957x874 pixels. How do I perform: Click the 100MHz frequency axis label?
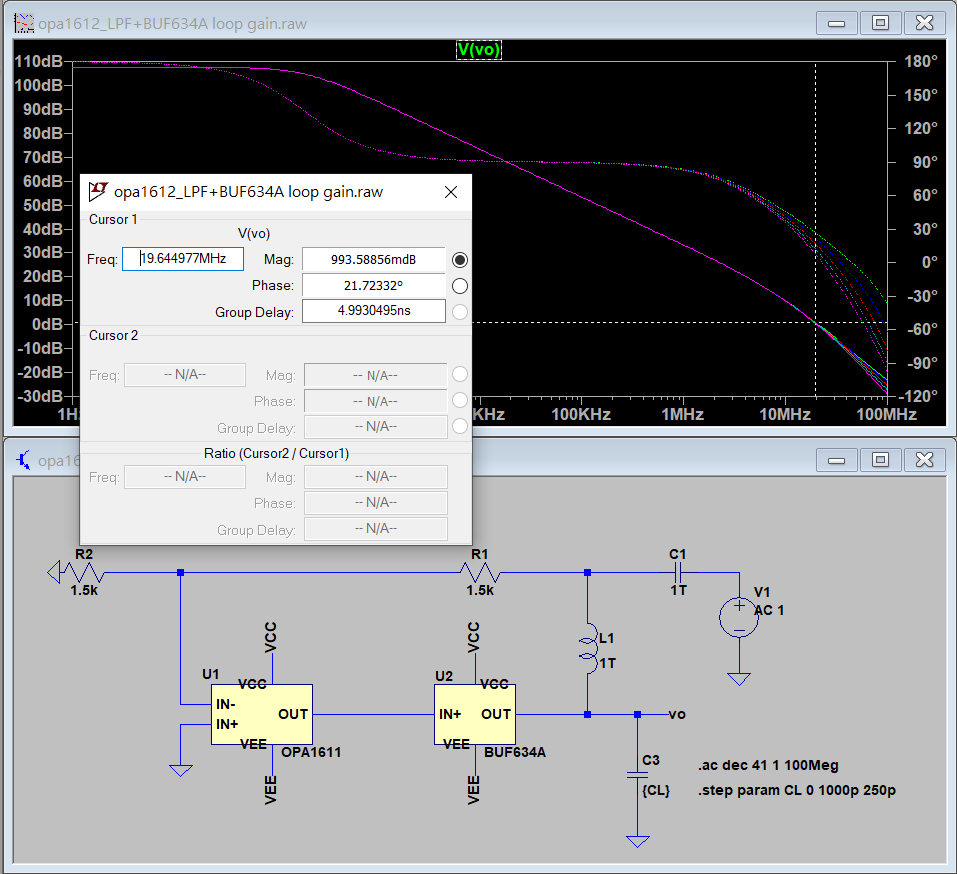886,414
